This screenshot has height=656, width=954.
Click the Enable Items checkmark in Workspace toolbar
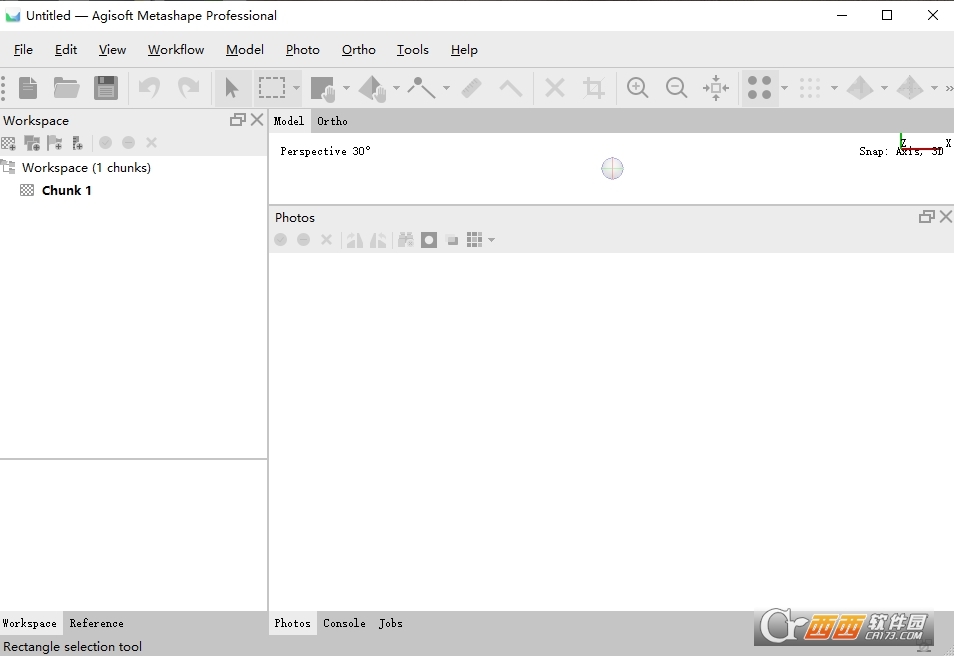coord(105,142)
